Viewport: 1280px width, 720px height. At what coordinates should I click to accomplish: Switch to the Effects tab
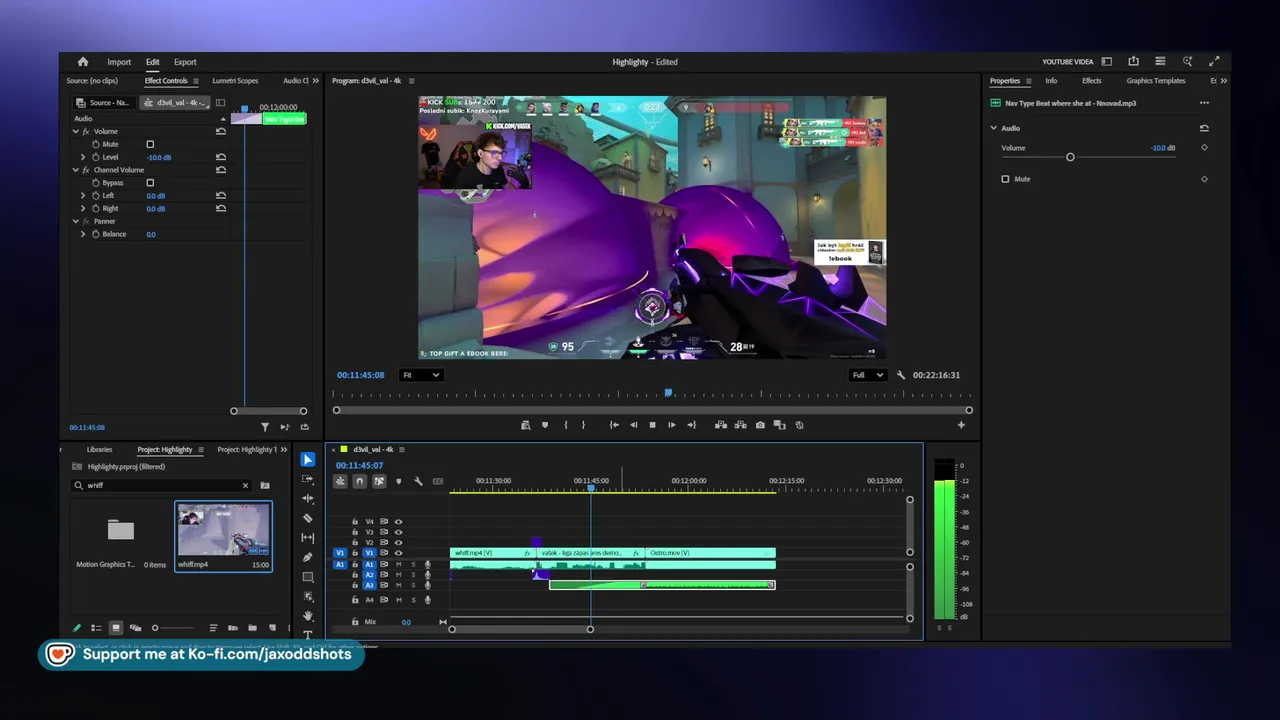click(1092, 81)
